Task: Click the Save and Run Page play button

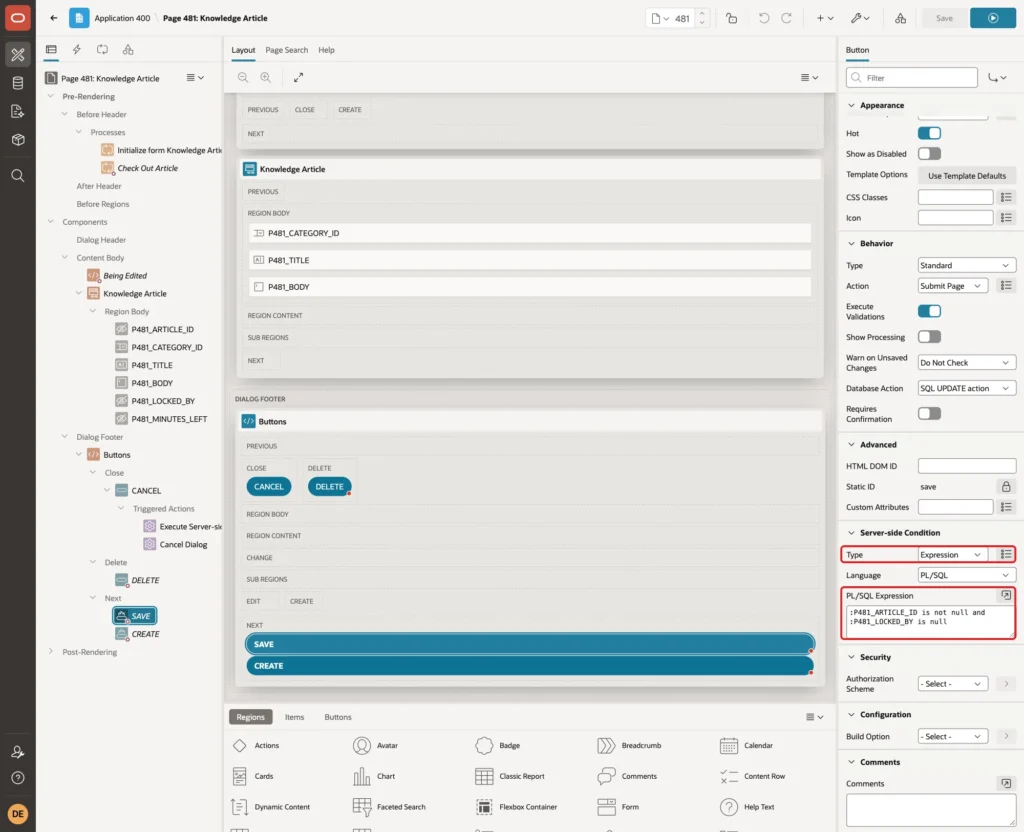Action: click(993, 18)
